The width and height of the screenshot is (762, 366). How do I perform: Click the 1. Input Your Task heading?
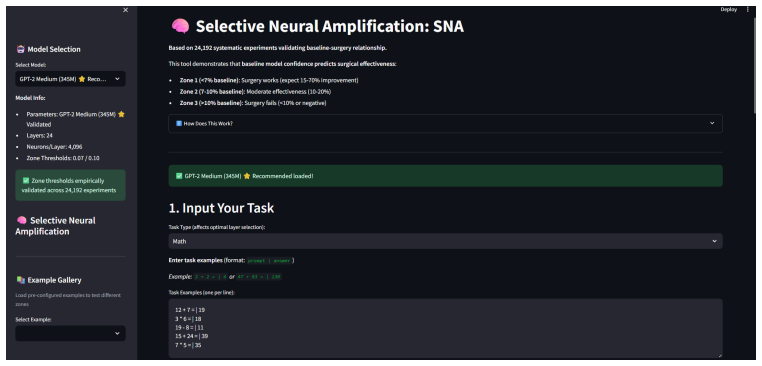tap(221, 209)
